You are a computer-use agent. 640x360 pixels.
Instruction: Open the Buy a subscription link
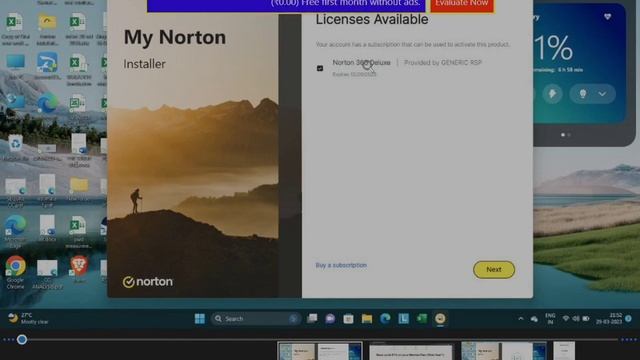tap(341, 265)
